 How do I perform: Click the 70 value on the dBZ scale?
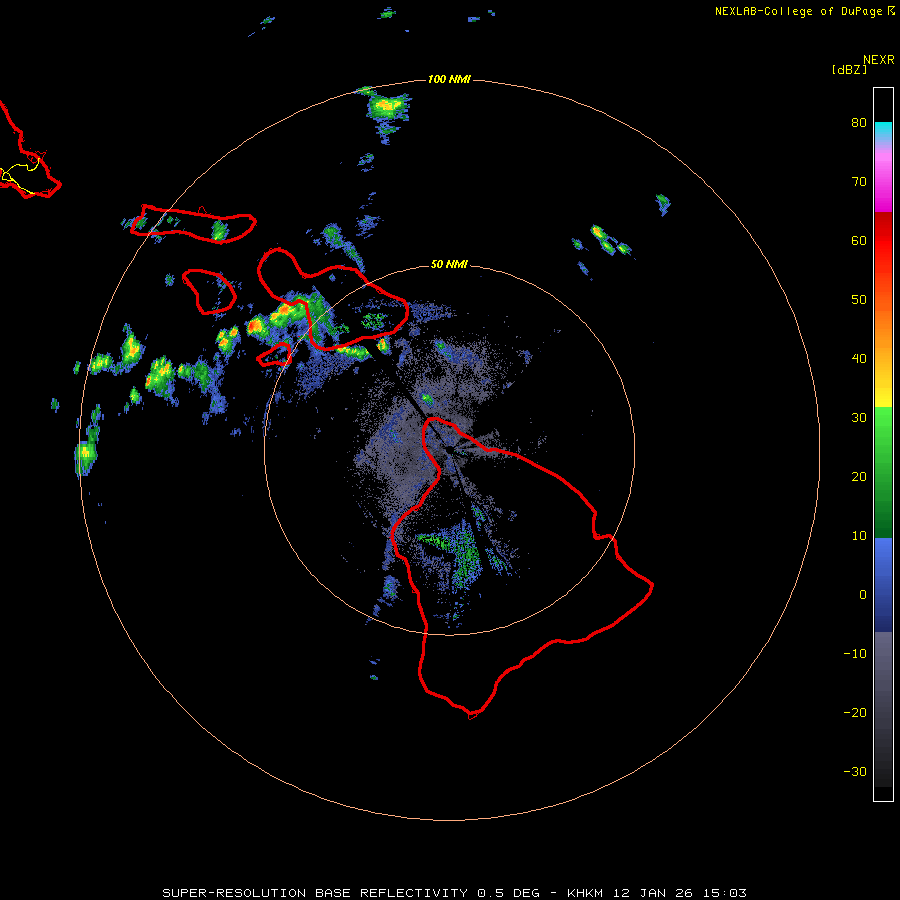(x=859, y=182)
